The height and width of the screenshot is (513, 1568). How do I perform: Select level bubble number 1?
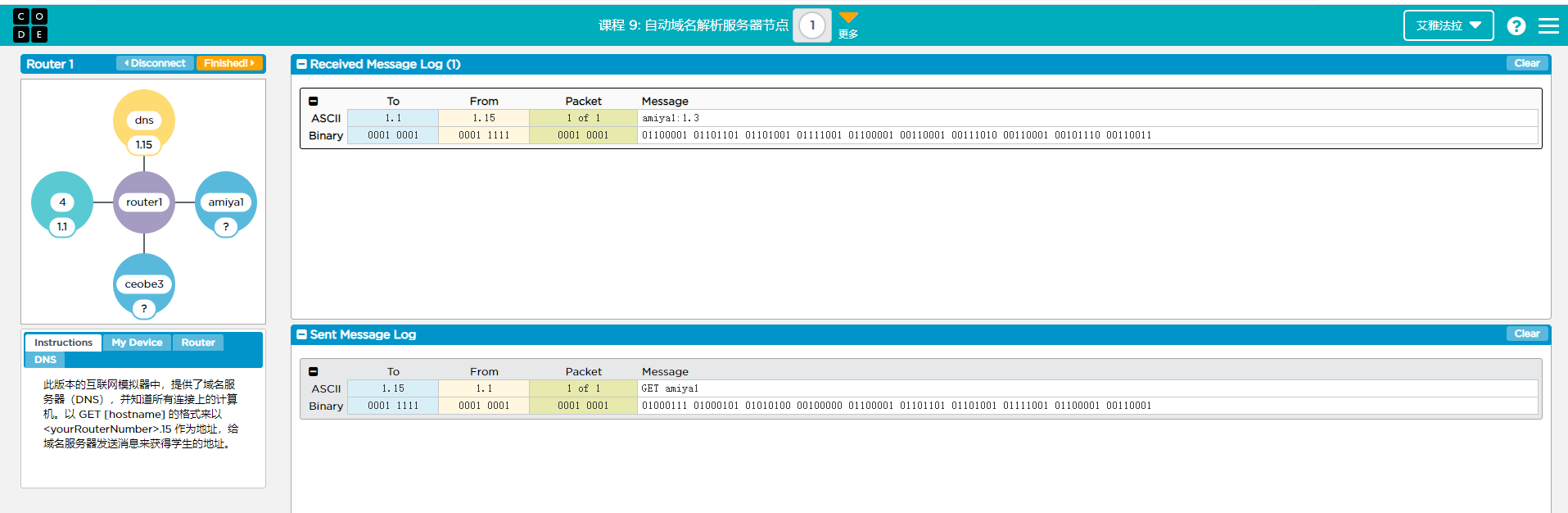click(x=812, y=25)
